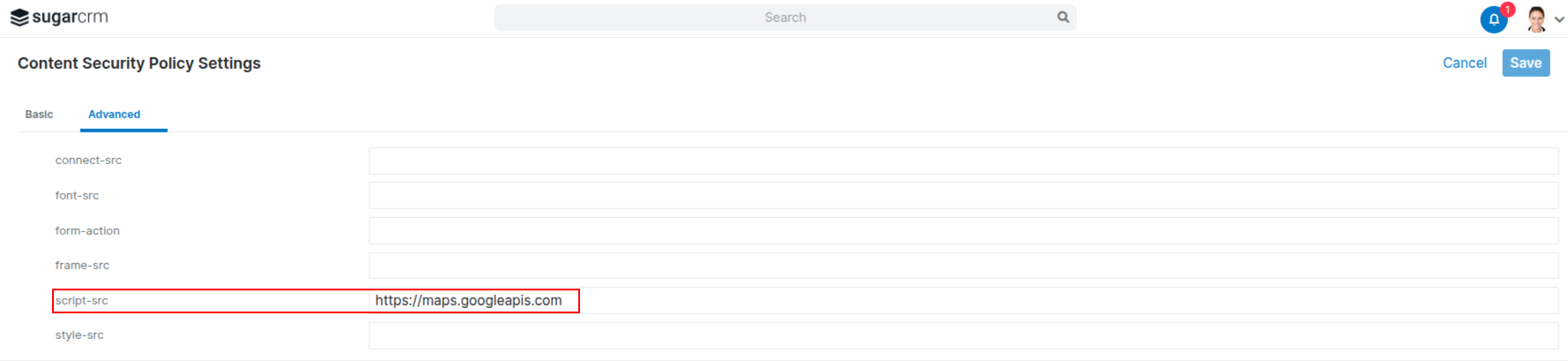Click the red notification count badge
This screenshot has width=1568, height=361.
(1507, 10)
